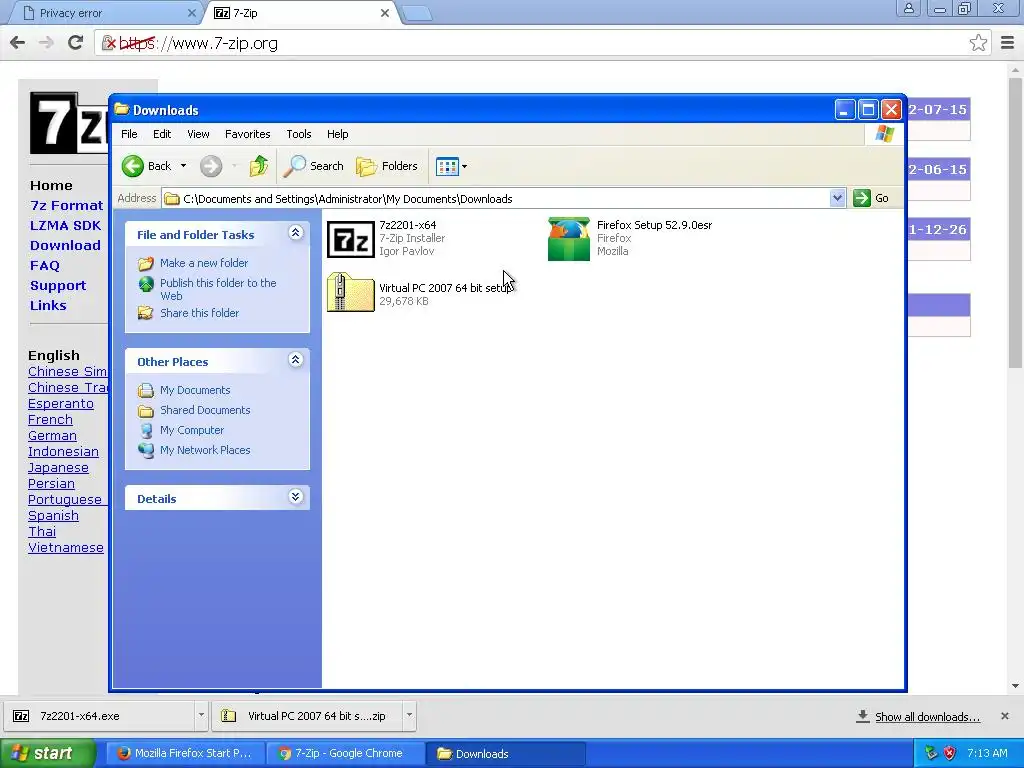This screenshot has width=1024, height=768.
Task: Click Chrome's URL address bar
Action: [542, 43]
